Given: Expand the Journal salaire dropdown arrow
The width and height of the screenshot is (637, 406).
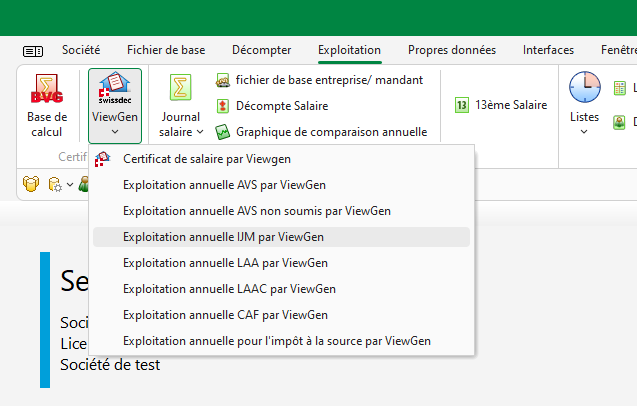Looking at the screenshot, I should pyautogui.click(x=200, y=132).
